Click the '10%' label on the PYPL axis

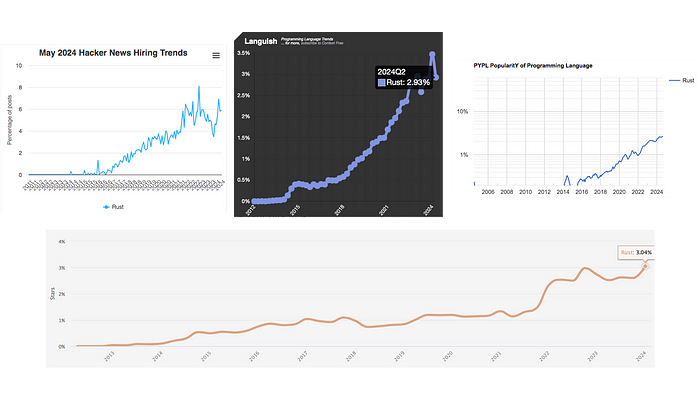[x=462, y=112]
